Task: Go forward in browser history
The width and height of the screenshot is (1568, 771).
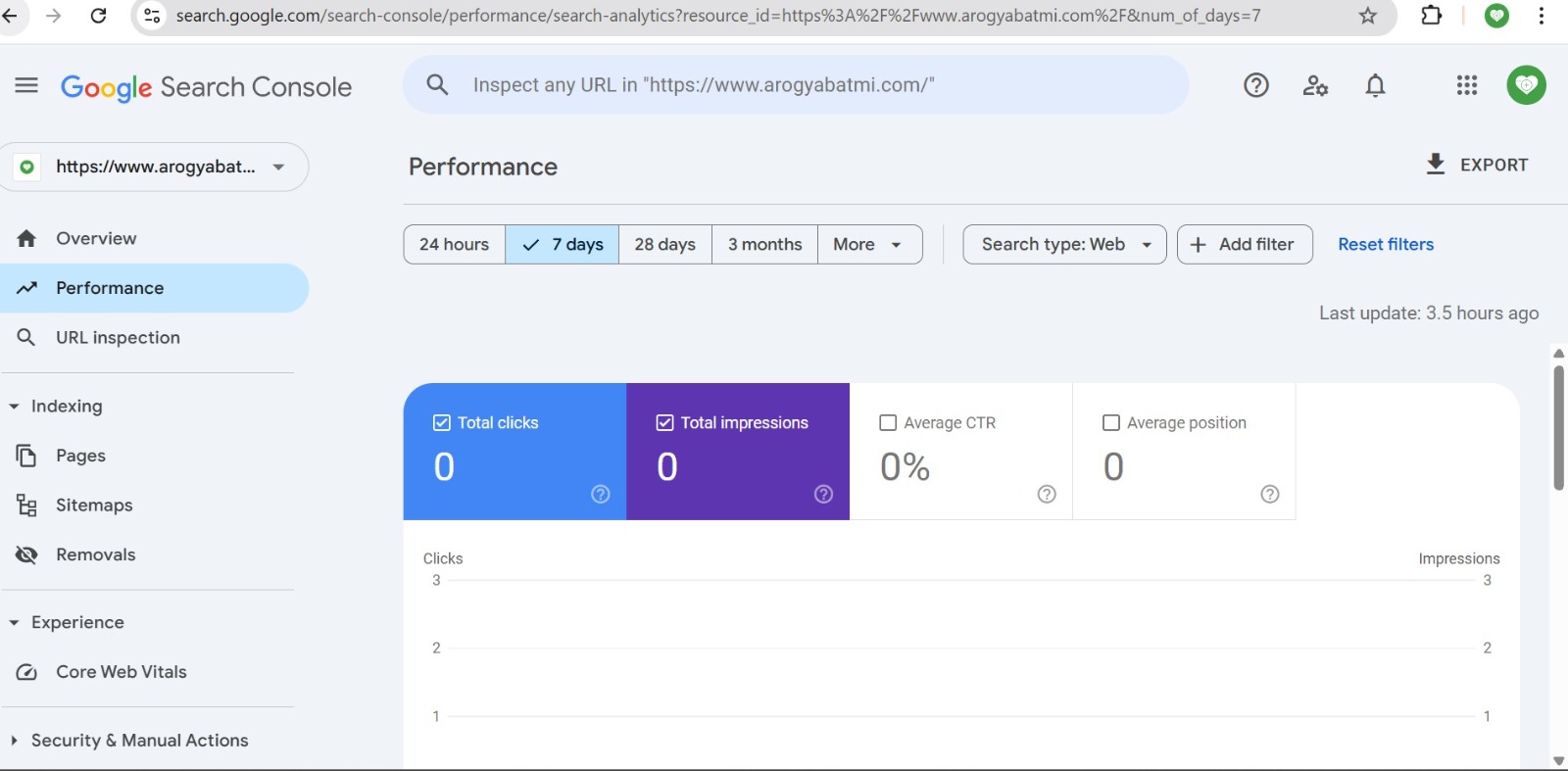Action: click(x=53, y=16)
